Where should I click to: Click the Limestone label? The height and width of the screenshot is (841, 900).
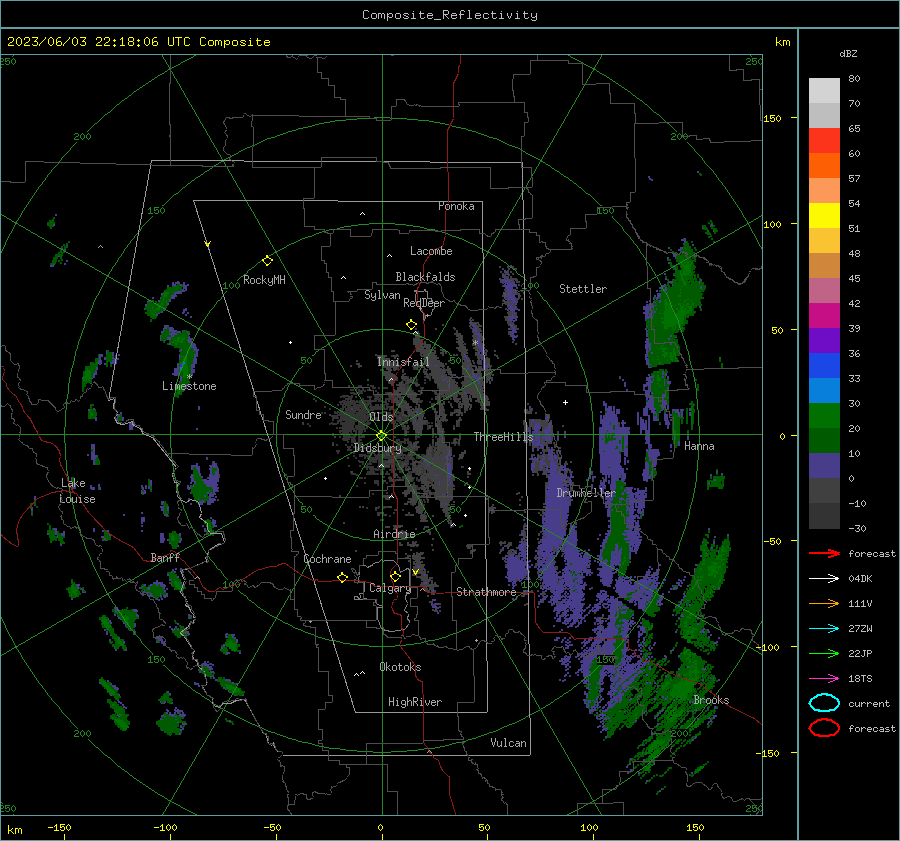coord(189,386)
